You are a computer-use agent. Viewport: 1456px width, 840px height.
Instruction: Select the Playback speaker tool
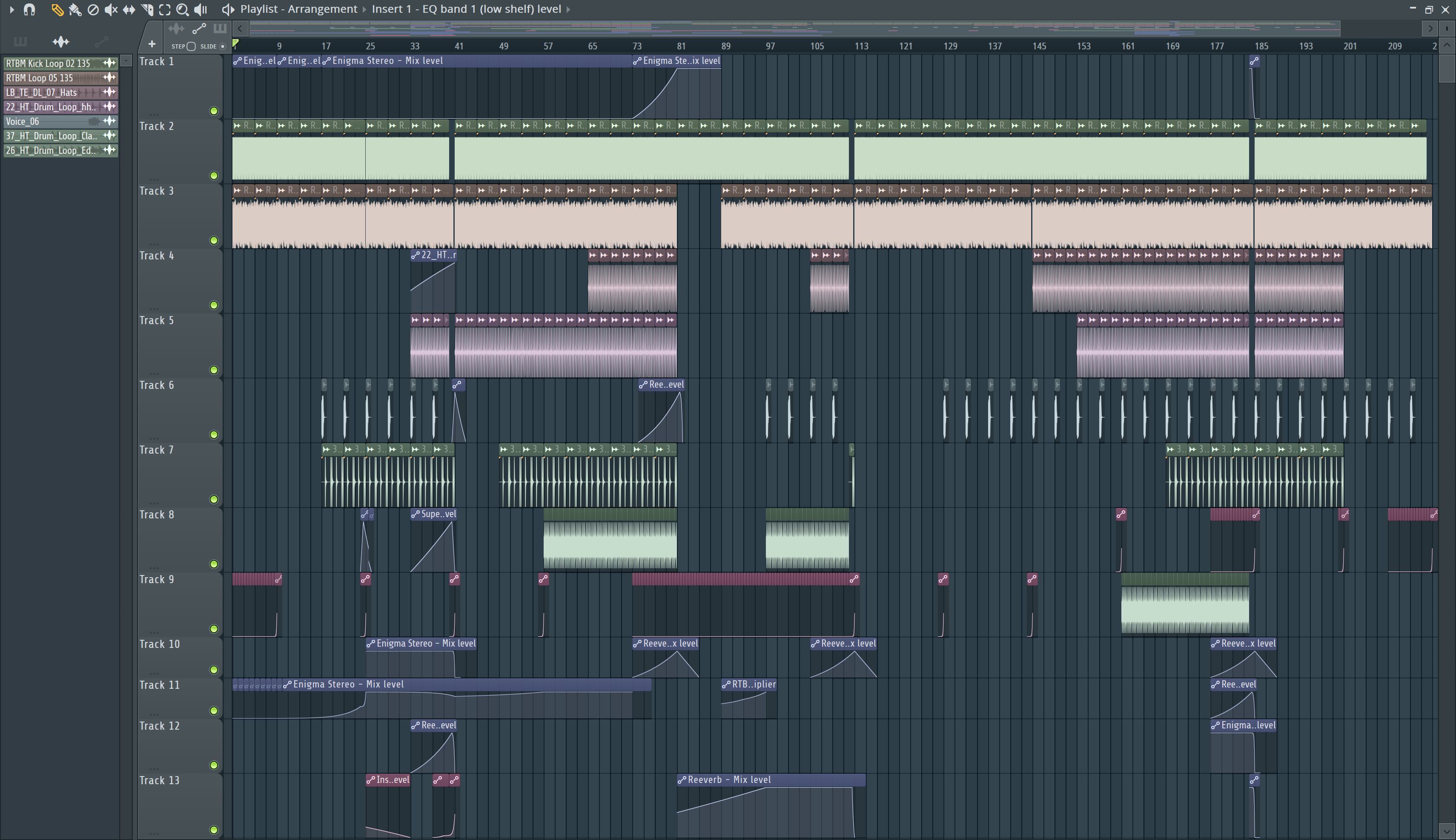tap(200, 9)
